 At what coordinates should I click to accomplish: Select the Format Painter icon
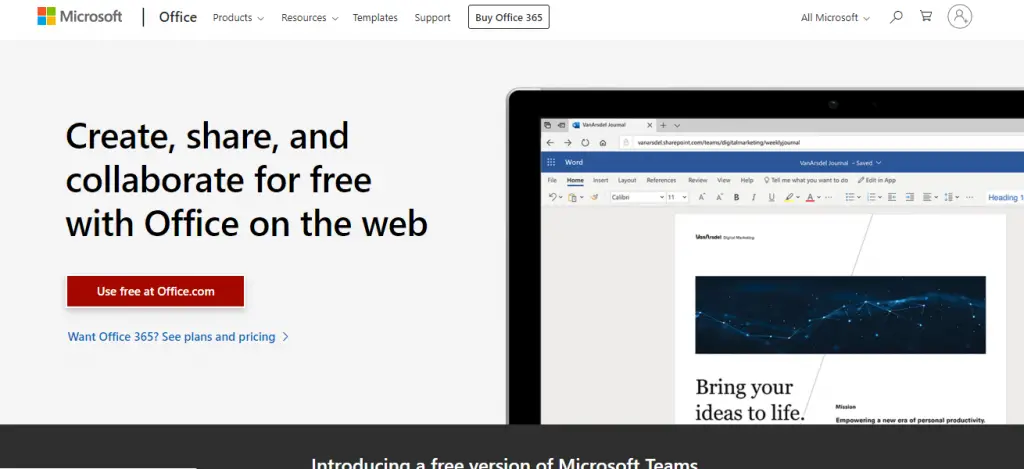click(594, 197)
